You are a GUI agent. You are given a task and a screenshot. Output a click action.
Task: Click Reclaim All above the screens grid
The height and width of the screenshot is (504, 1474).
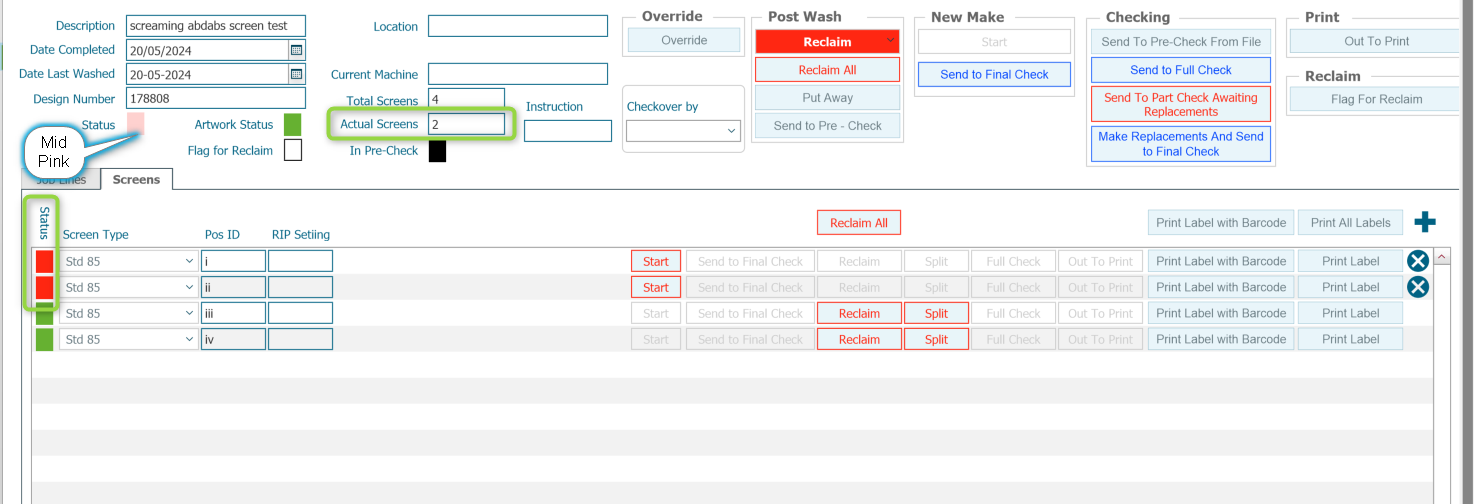(859, 223)
